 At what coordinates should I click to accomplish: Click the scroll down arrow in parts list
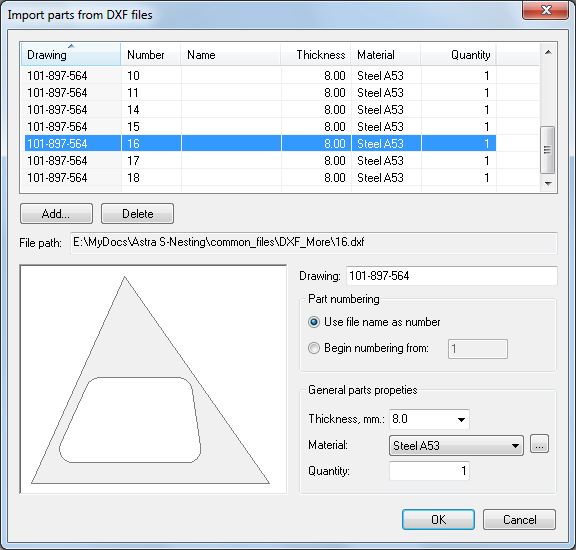(x=548, y=183)
